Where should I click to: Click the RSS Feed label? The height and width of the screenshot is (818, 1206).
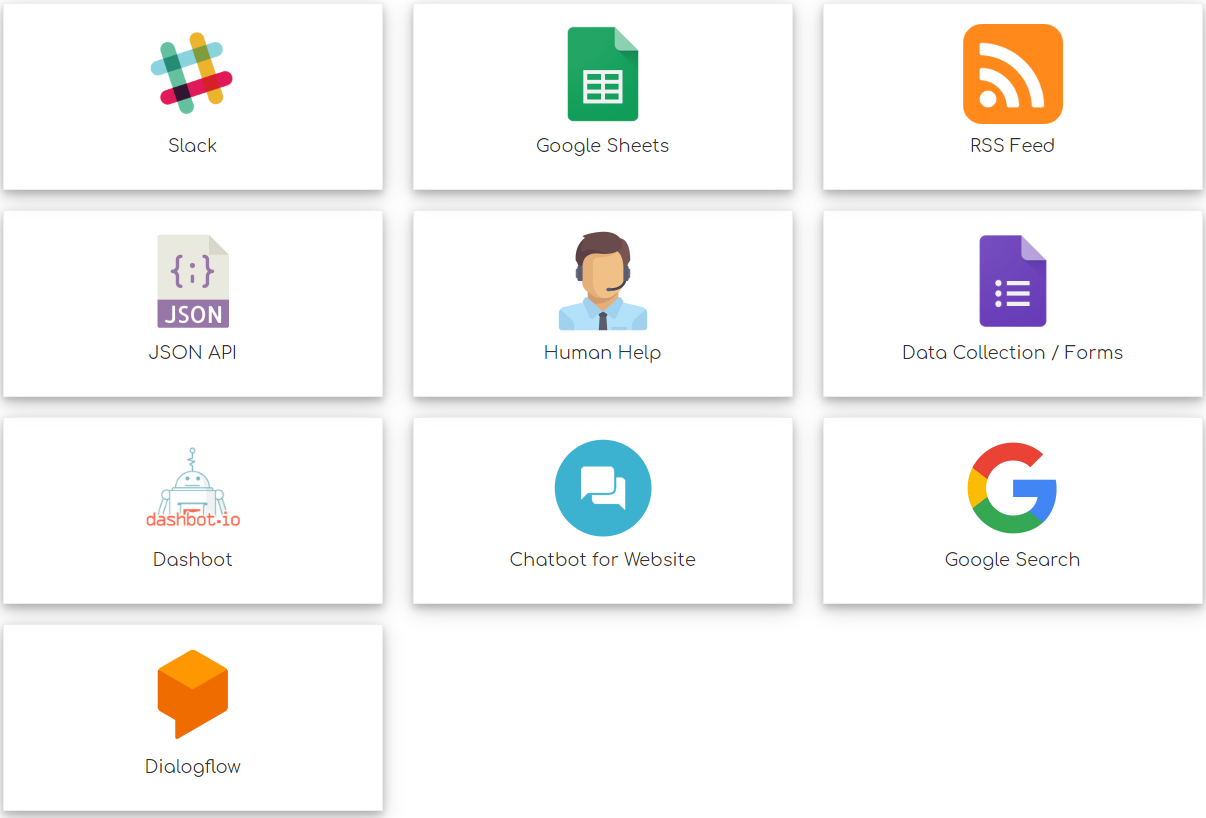[1012, 146]
